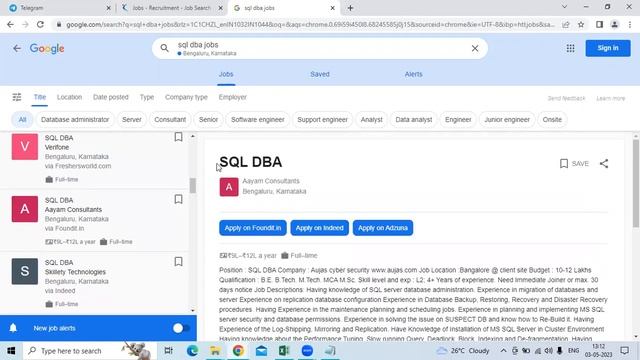
Task: Bookmark the Skillety Technologies SQL DBA job
Action: pyautogui.click(x=178, y=262)
